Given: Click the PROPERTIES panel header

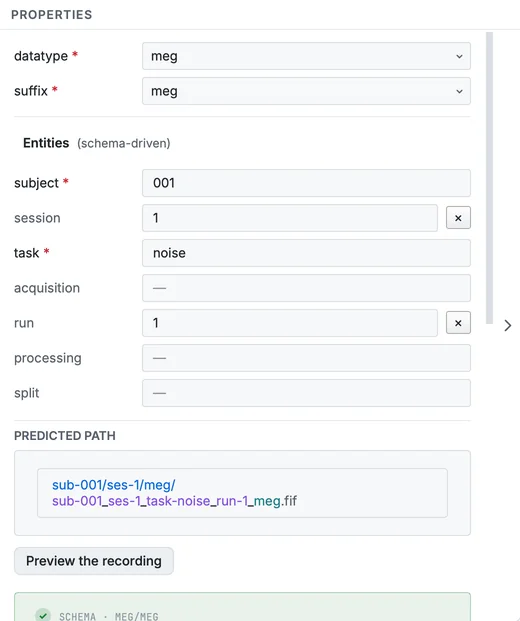Looking at the screenshot, I should tap(51, 15).
